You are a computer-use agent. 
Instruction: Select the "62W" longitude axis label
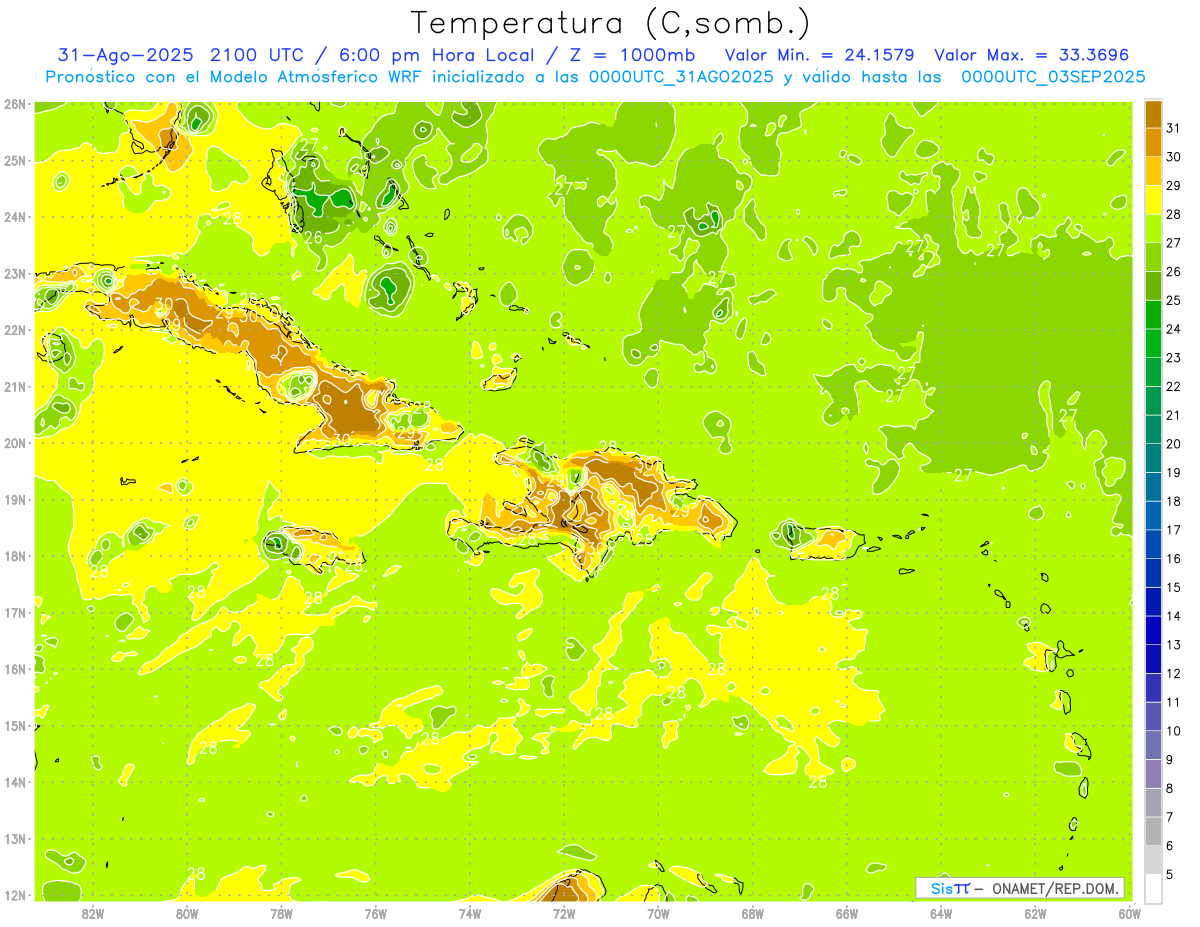(1035, 913)
